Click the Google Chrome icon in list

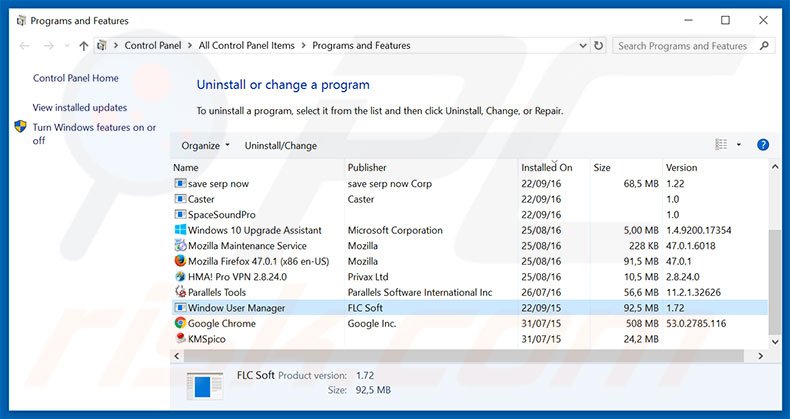(x=180, y=323)
